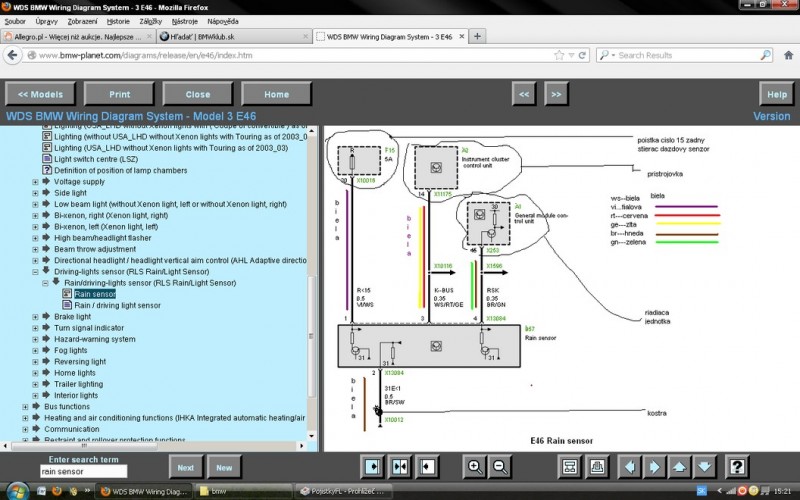Viewport: 800px width, 500px height.
Task: Click Firefox back navigation arrow
Action: pyautogui.click(x=13, y=55)
